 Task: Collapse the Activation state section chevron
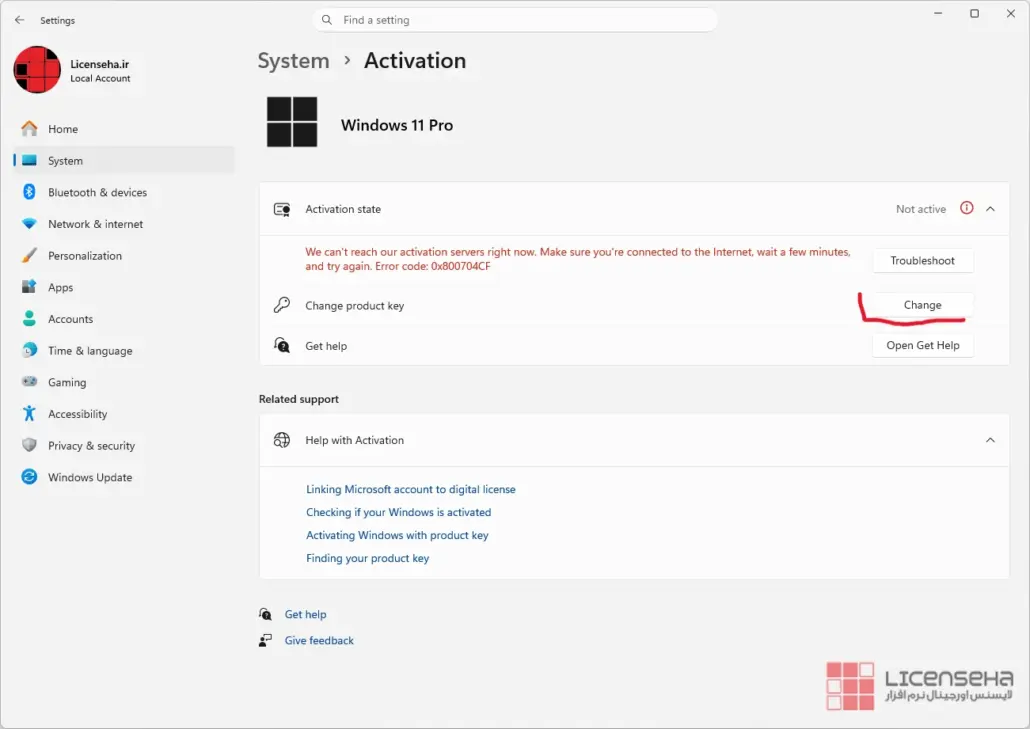tap(990, 209)
